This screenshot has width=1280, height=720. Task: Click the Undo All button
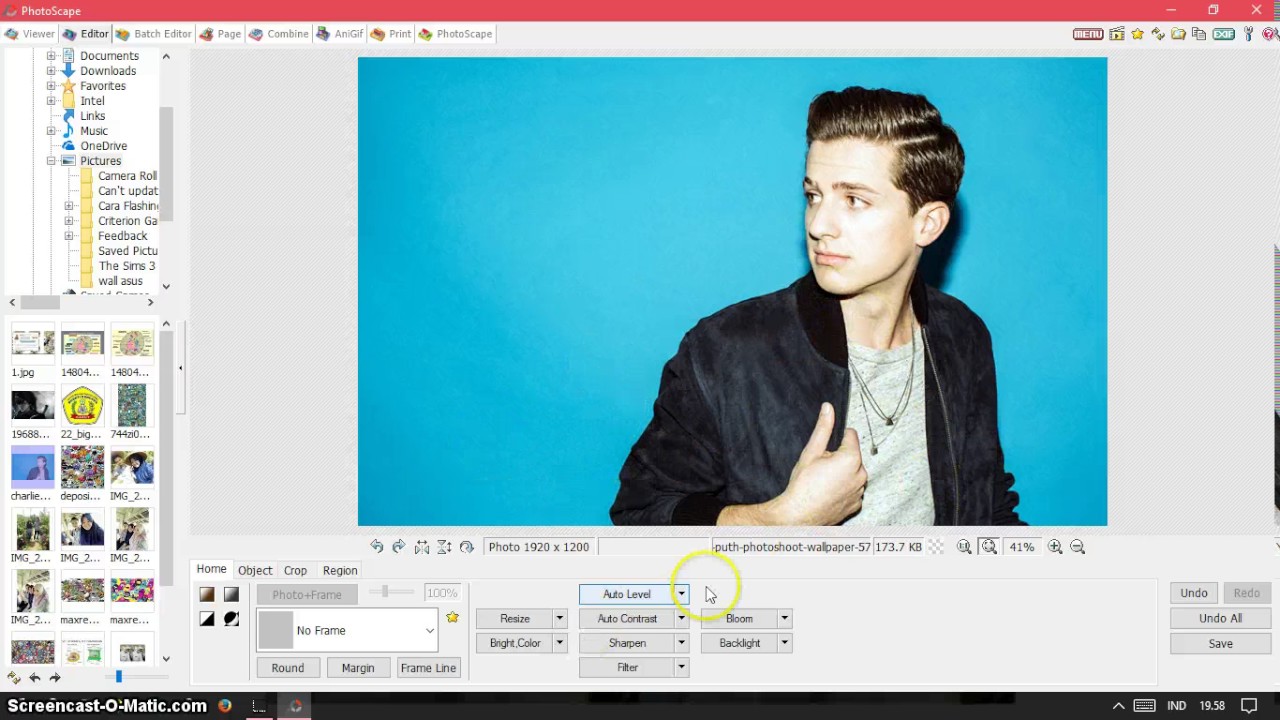point(1220,619)
